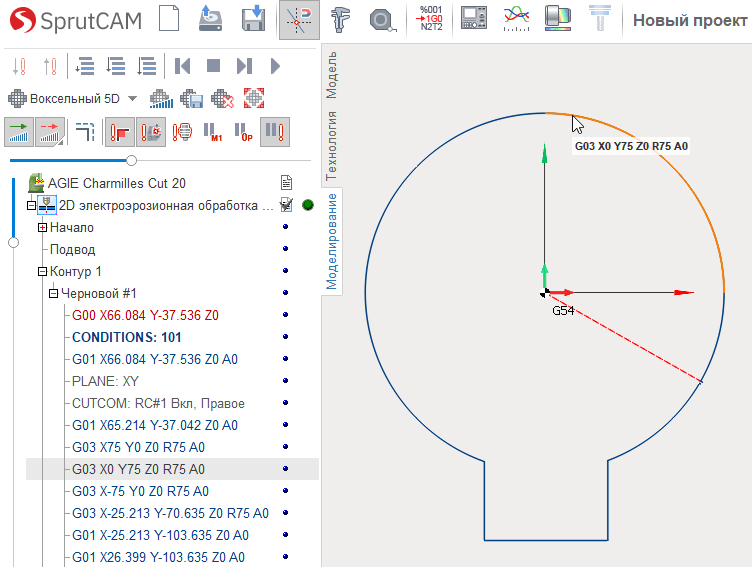Open the machine document sheet icon
Image resolution: width=752 pixels, height=567 pixels.
286,183
